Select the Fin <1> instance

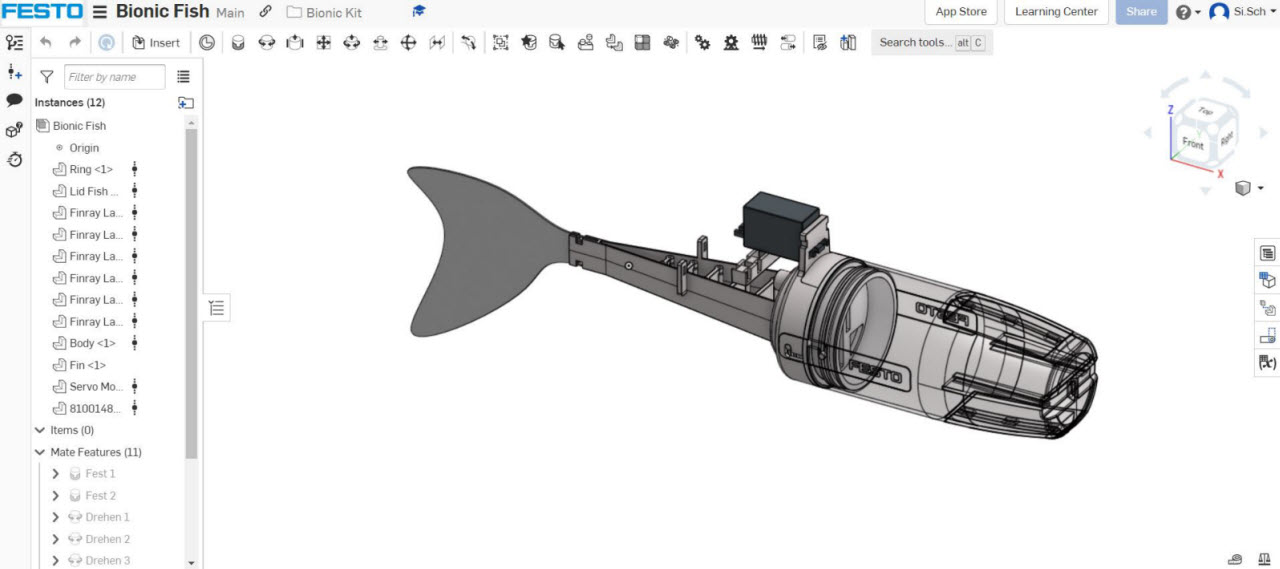[78, 365]
